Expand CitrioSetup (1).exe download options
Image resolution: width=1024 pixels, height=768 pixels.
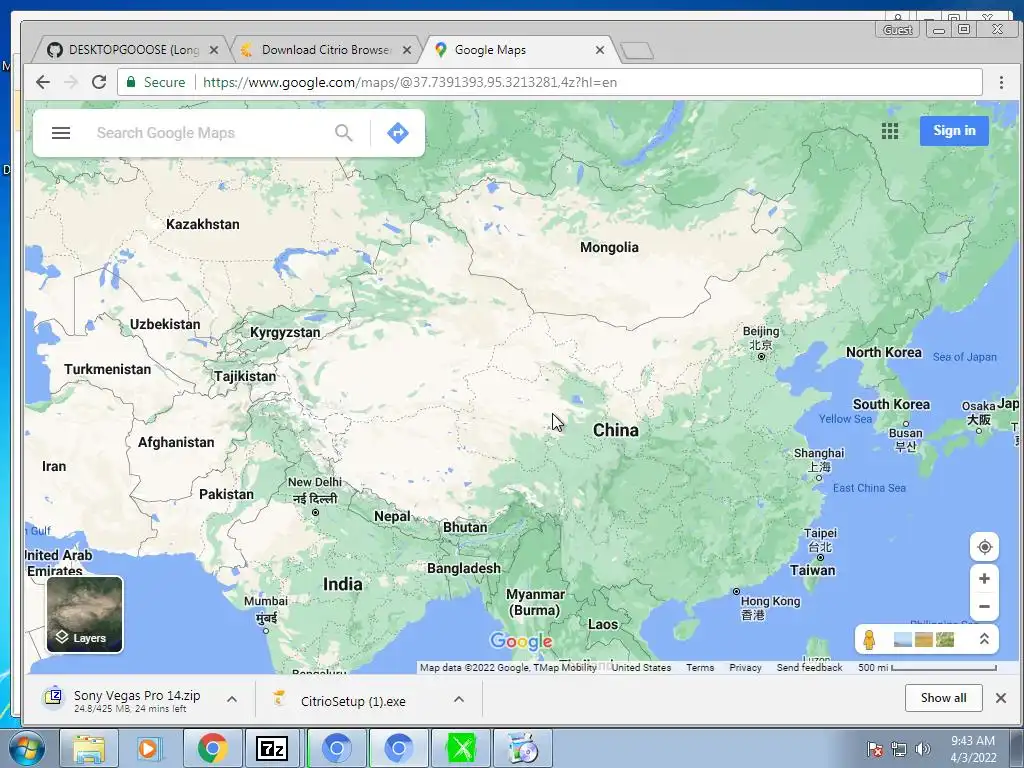459,699
